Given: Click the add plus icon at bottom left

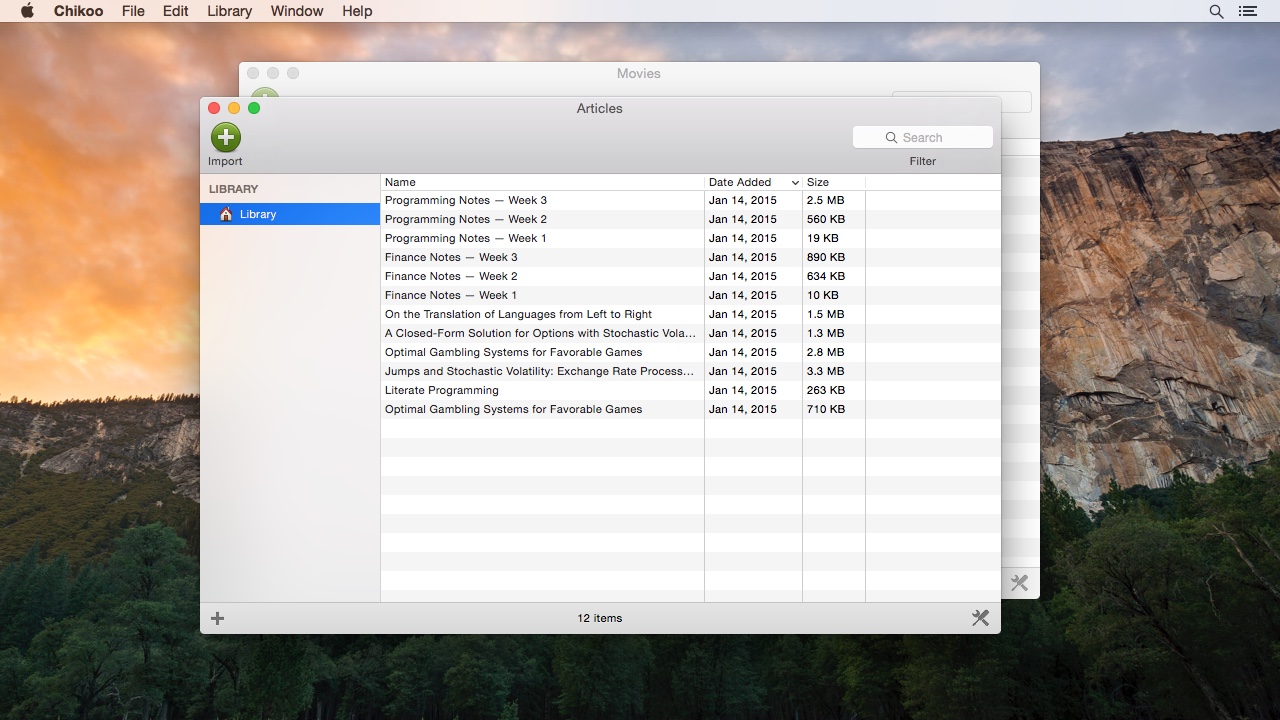Looking at the screenshot, I should point(217,618).
